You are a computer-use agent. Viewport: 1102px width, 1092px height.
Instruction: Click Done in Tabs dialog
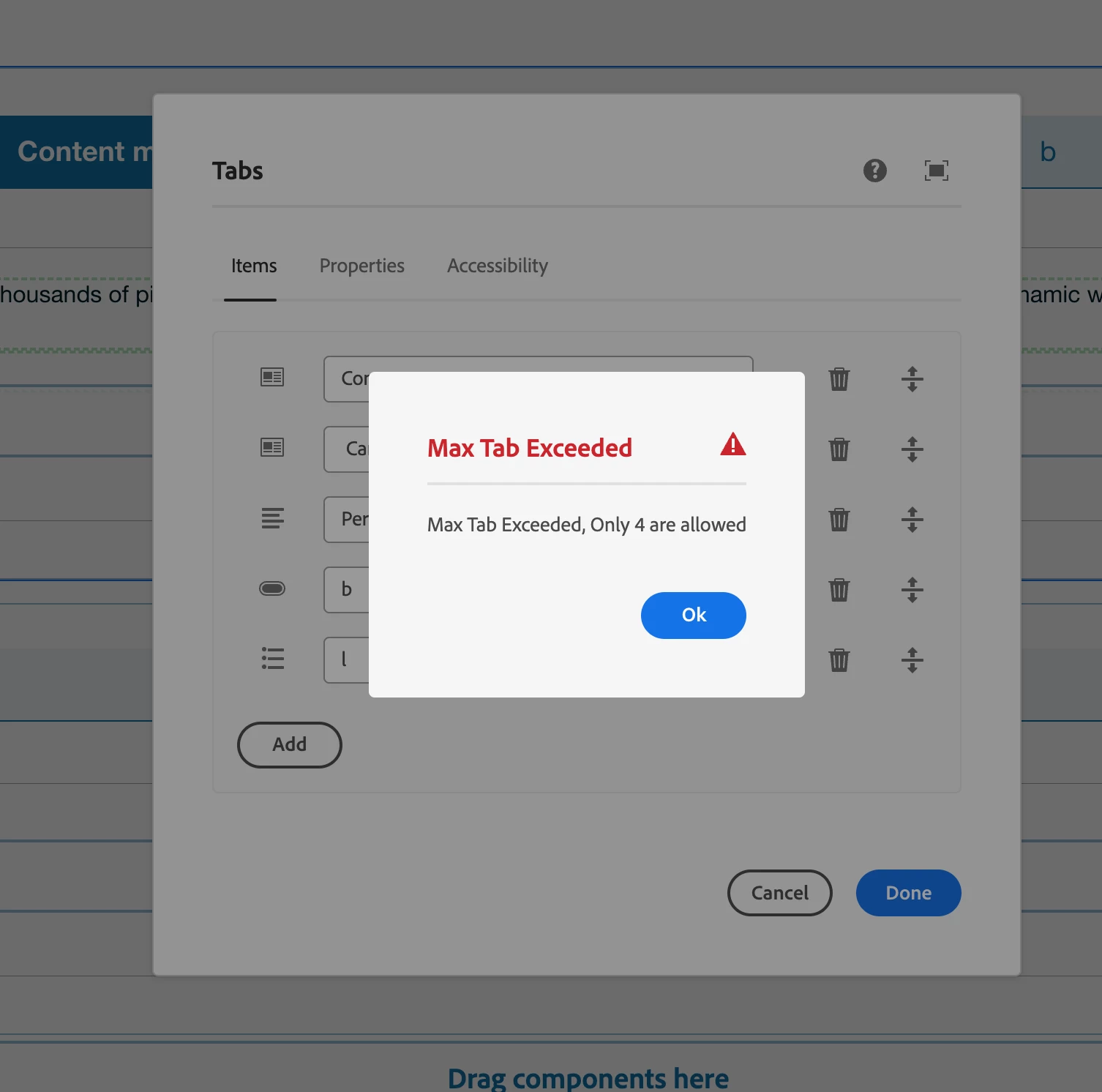point(908,893)
